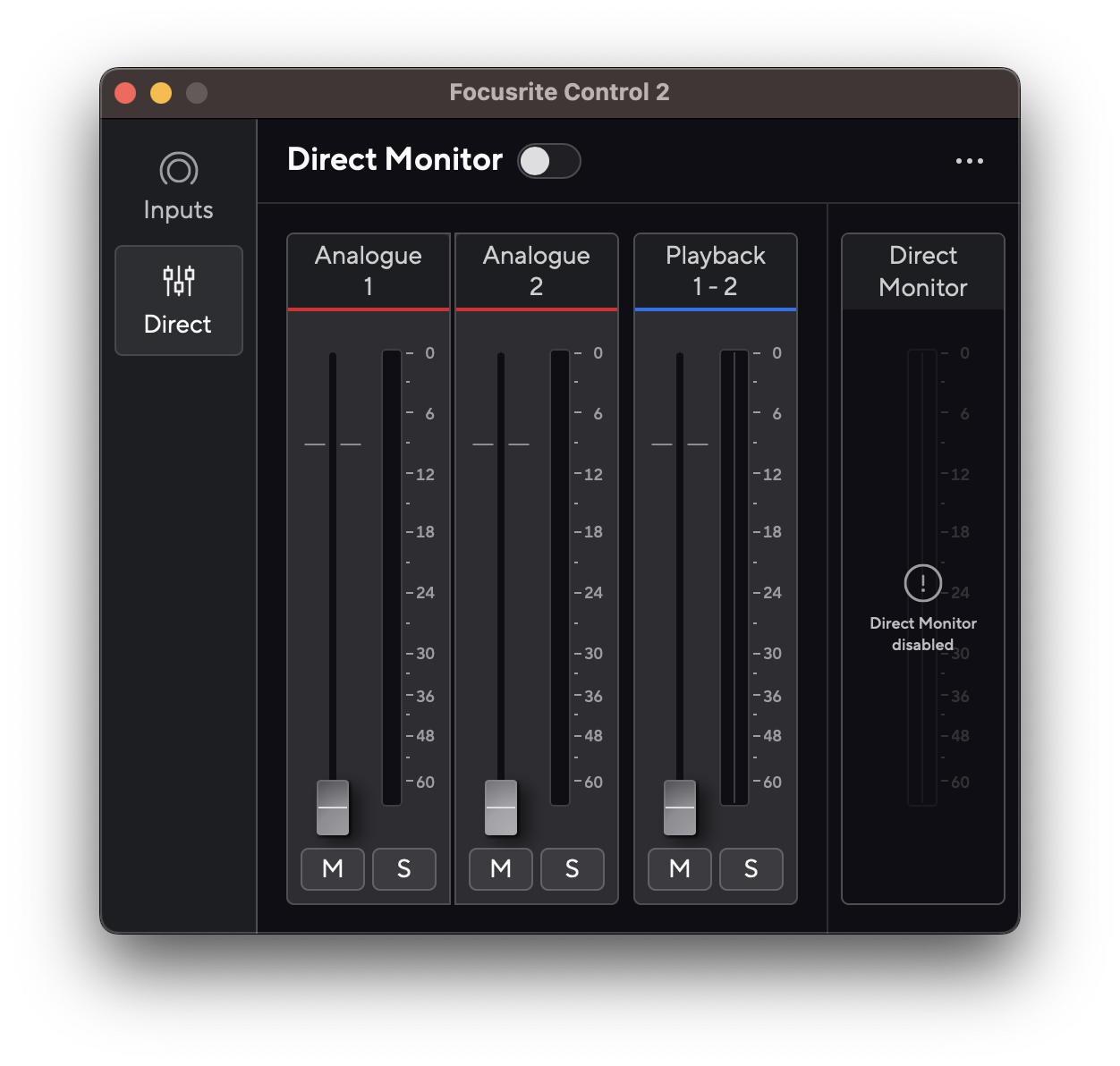Open the Inputs page in sidebar

(178, 186)
